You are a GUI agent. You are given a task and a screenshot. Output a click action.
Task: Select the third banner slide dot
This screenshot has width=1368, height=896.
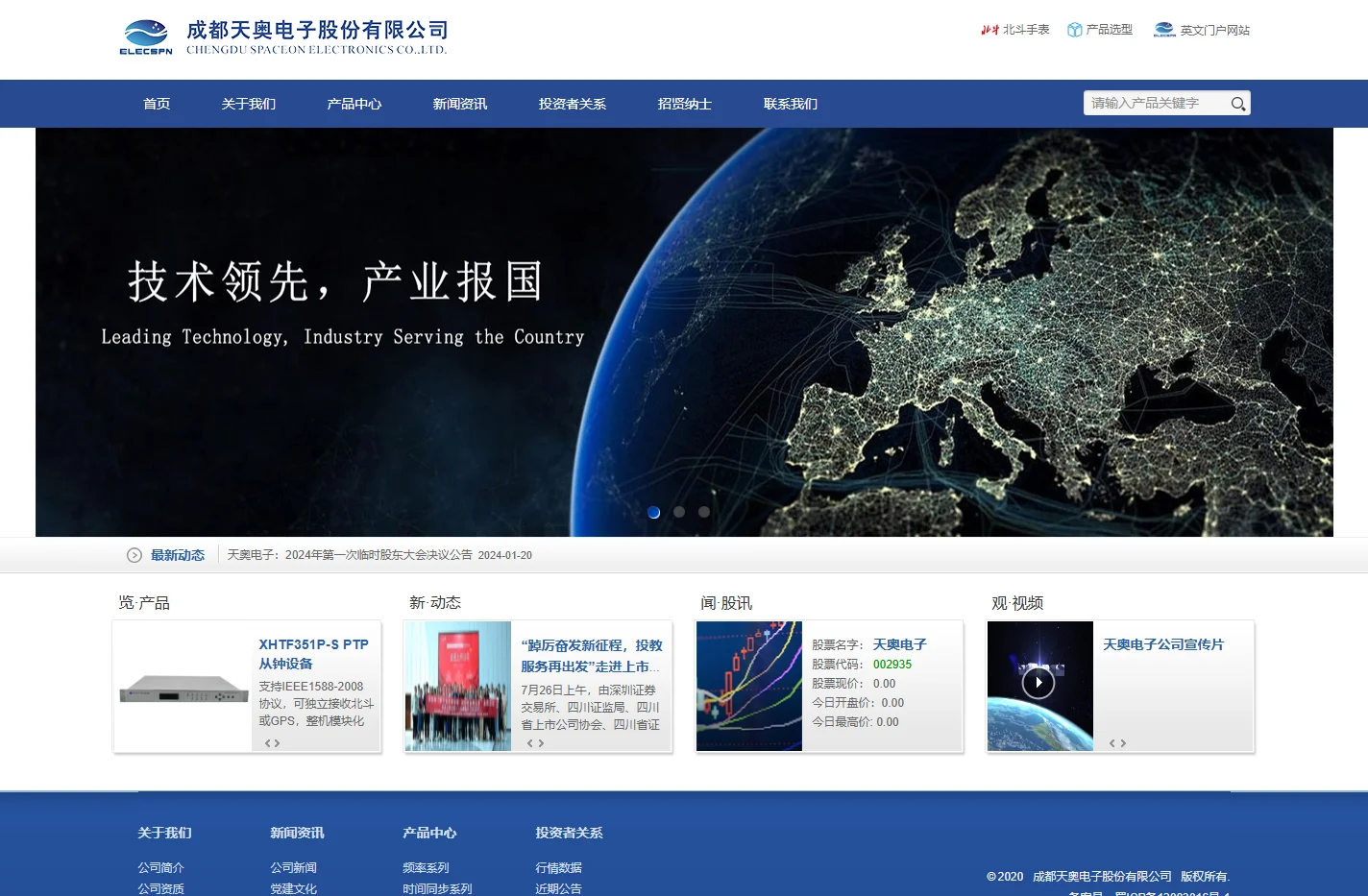pos(704,512)
